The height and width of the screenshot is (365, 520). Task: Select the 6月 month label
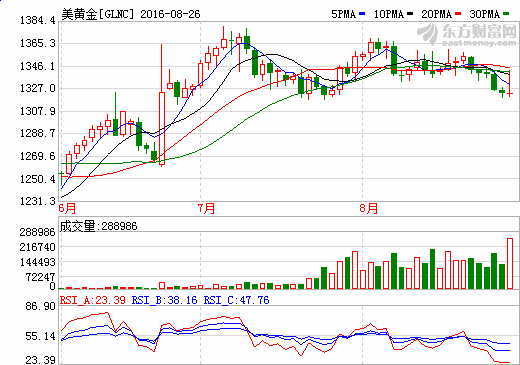click(x=67, y=208)
